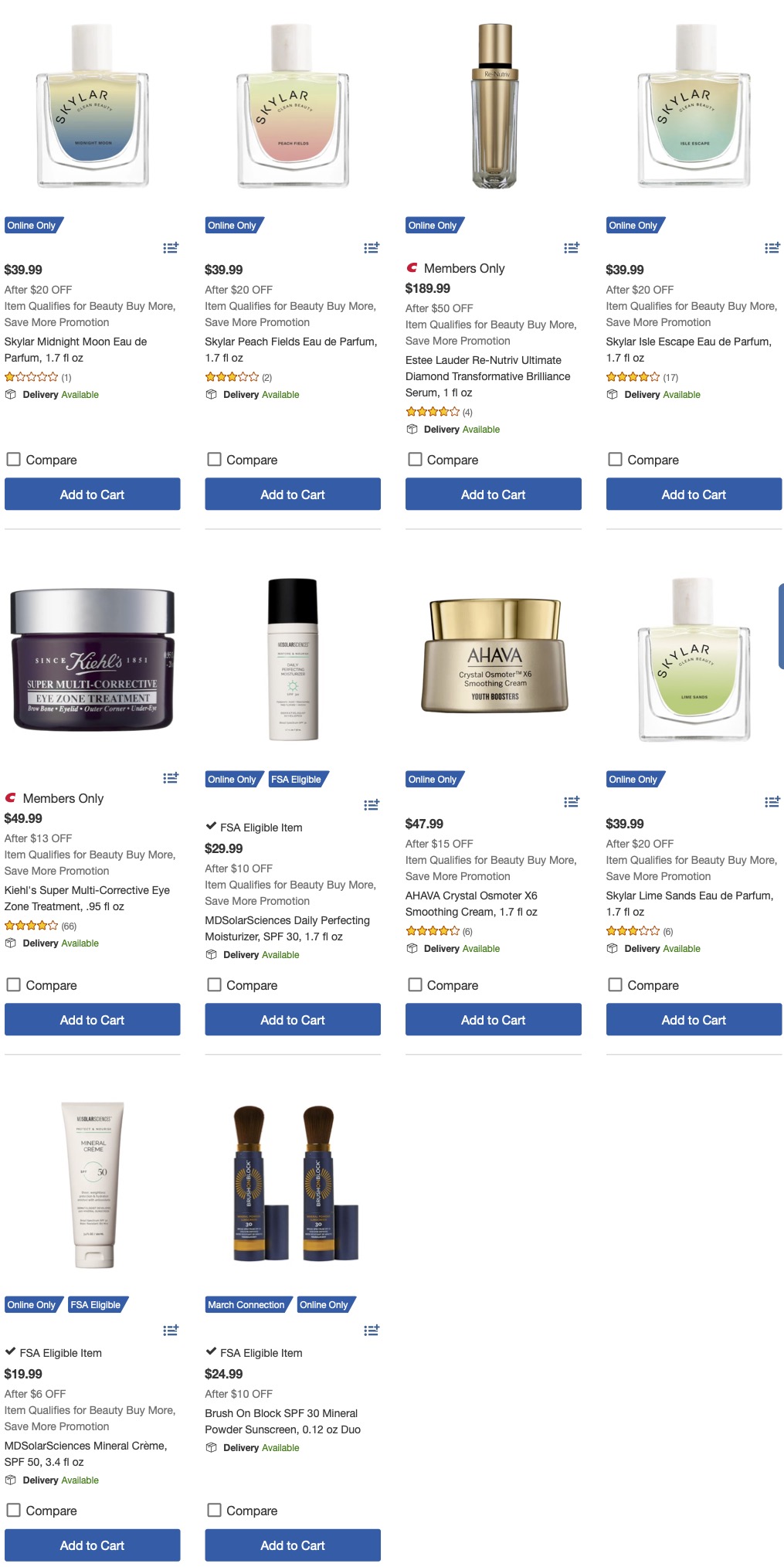The width and height of the screenshot is (784, 1567).
Task: Select Compare for Brush On Block sunscreen
Action: (215, 1510)
